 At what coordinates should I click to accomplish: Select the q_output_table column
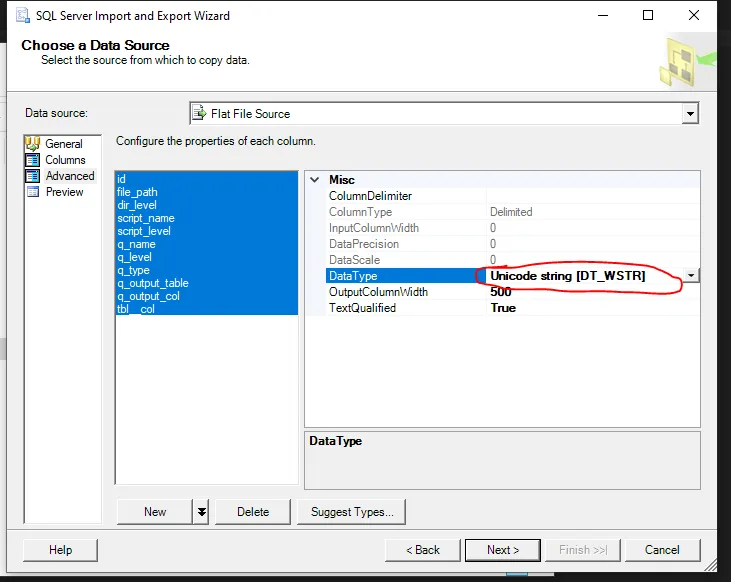click(x=207, y=283)
